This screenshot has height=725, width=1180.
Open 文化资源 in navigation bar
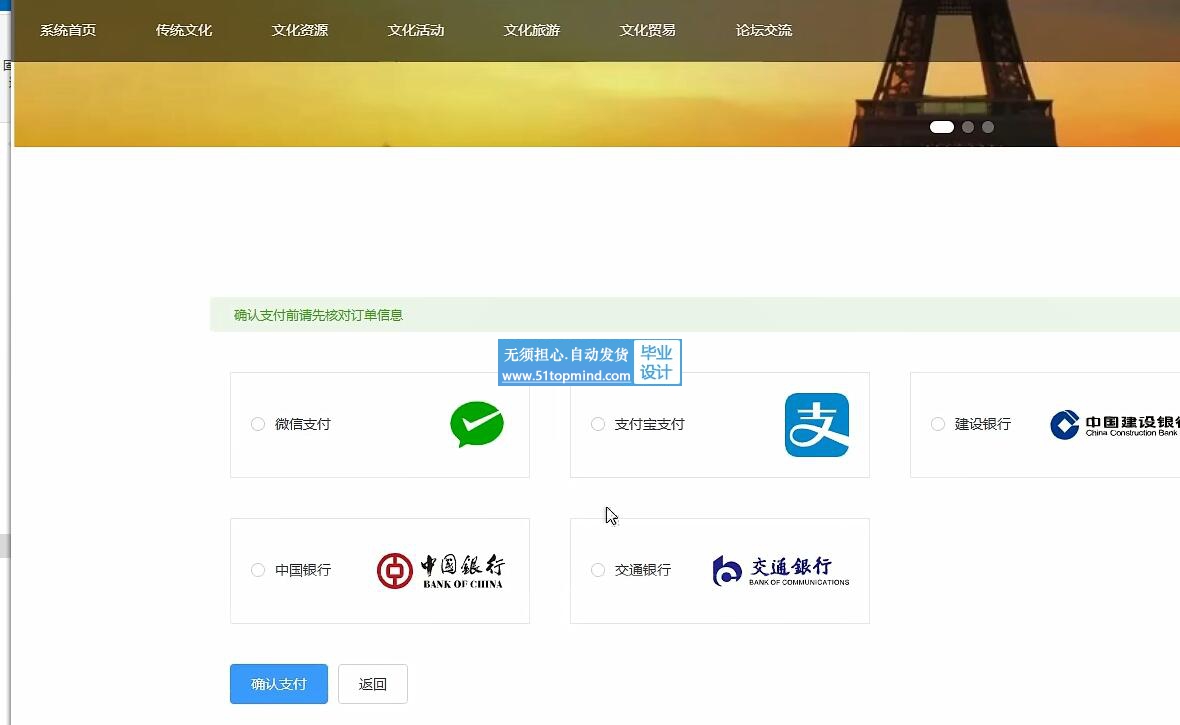pos(300,30)
